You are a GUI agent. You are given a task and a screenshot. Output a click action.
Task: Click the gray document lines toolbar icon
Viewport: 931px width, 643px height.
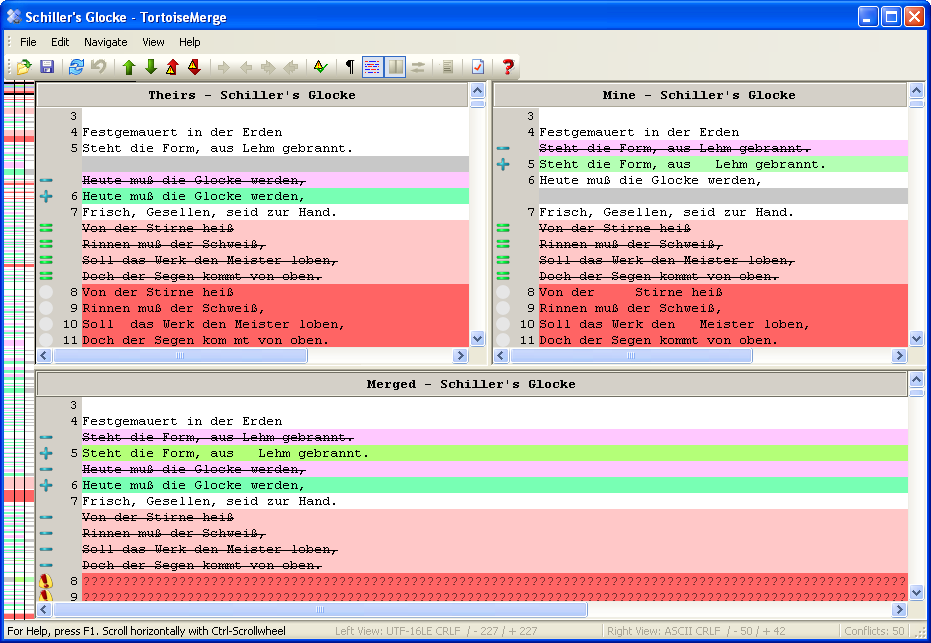coord(448,67)
